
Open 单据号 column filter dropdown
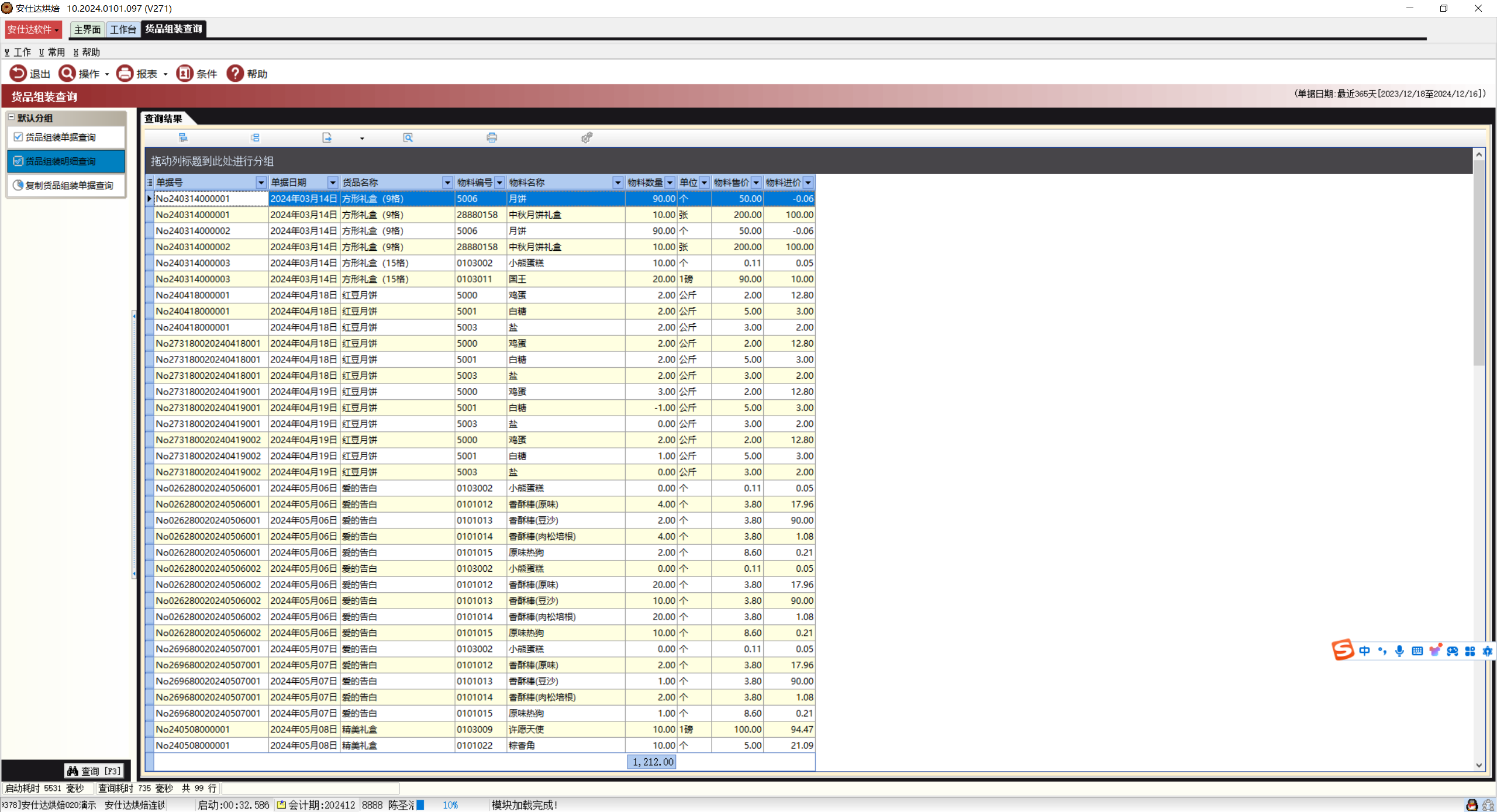(x=261, y=182)
